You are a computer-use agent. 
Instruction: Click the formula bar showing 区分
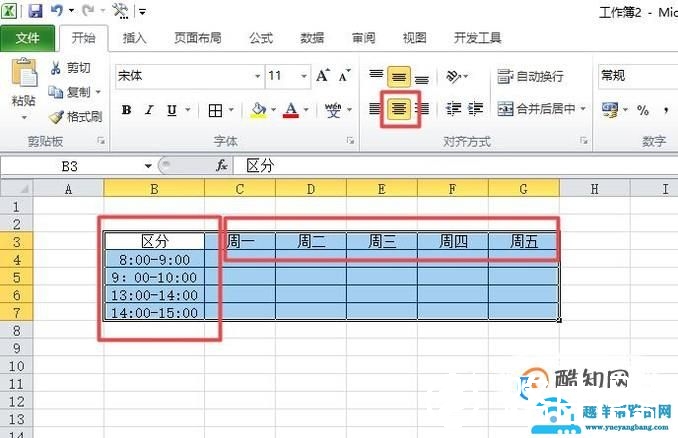click(x=455, y=166)
